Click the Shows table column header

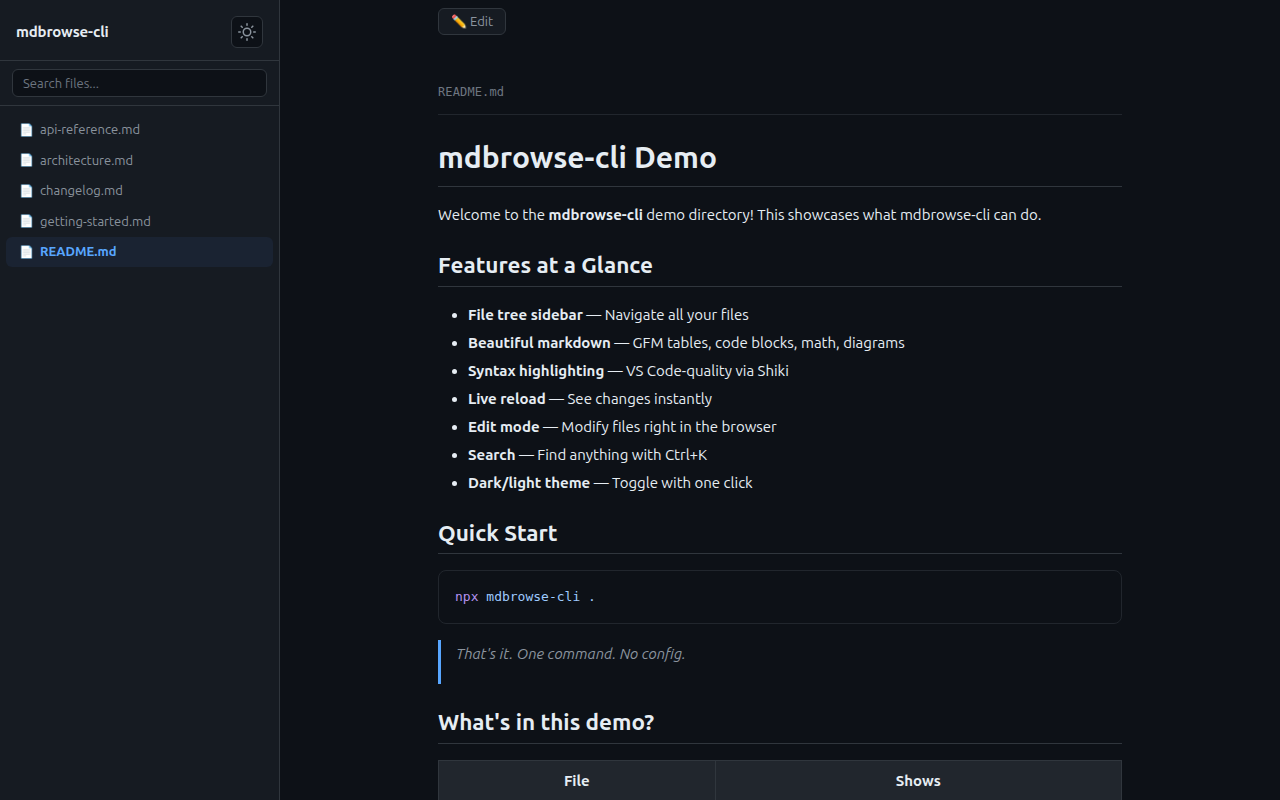tap(918, 781)
